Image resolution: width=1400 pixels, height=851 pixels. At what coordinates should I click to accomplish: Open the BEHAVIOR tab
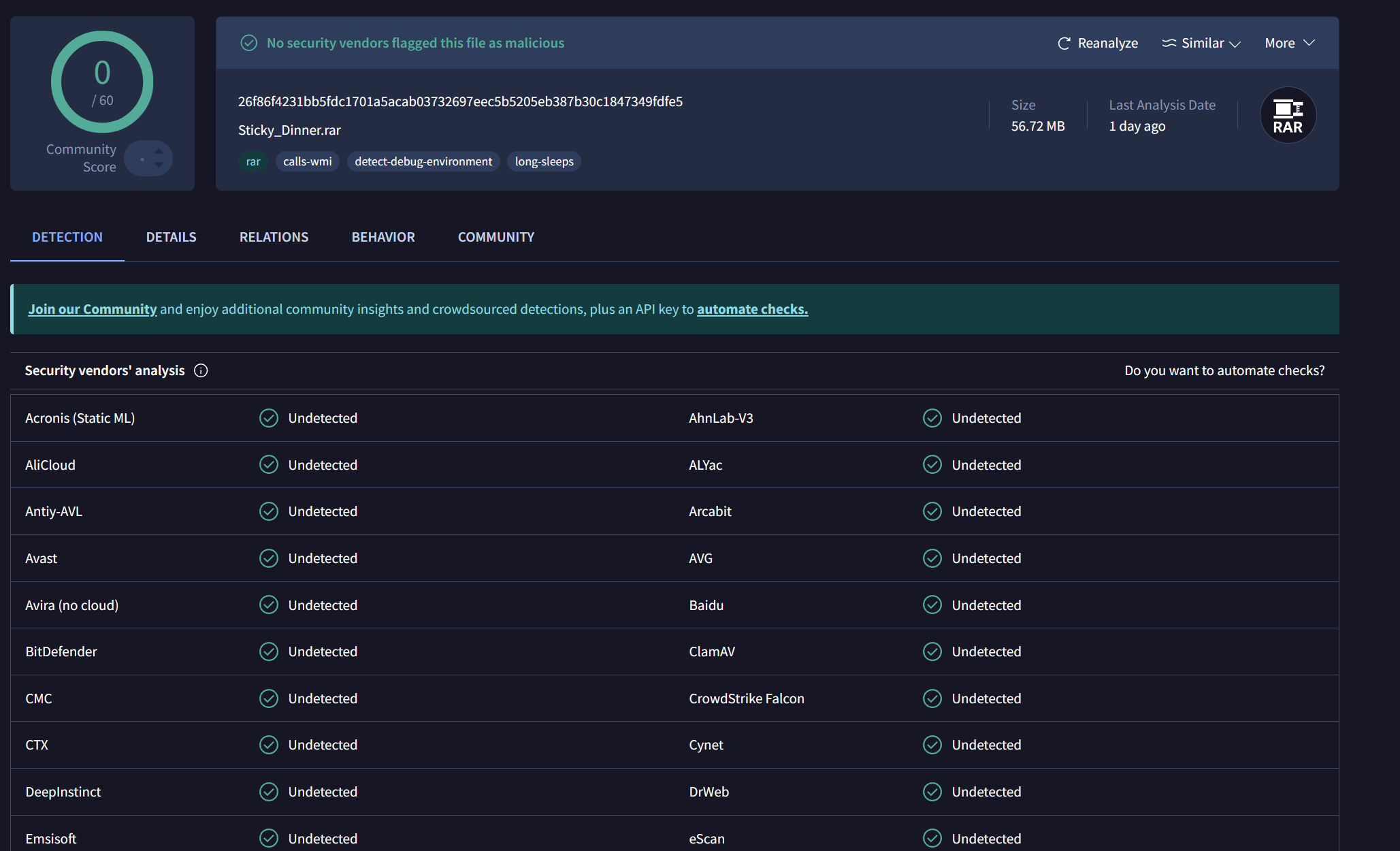[382, 237]
